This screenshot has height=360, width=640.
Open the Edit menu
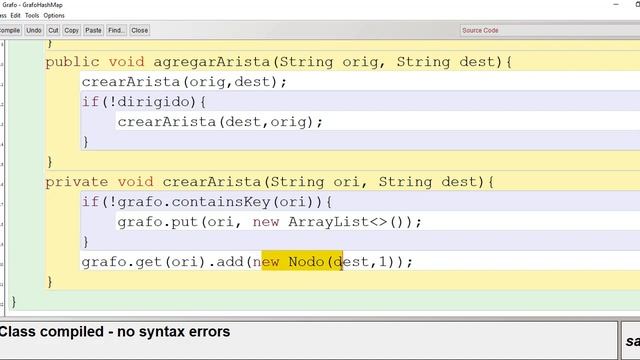pyautogui.click(x=16, y=16)
